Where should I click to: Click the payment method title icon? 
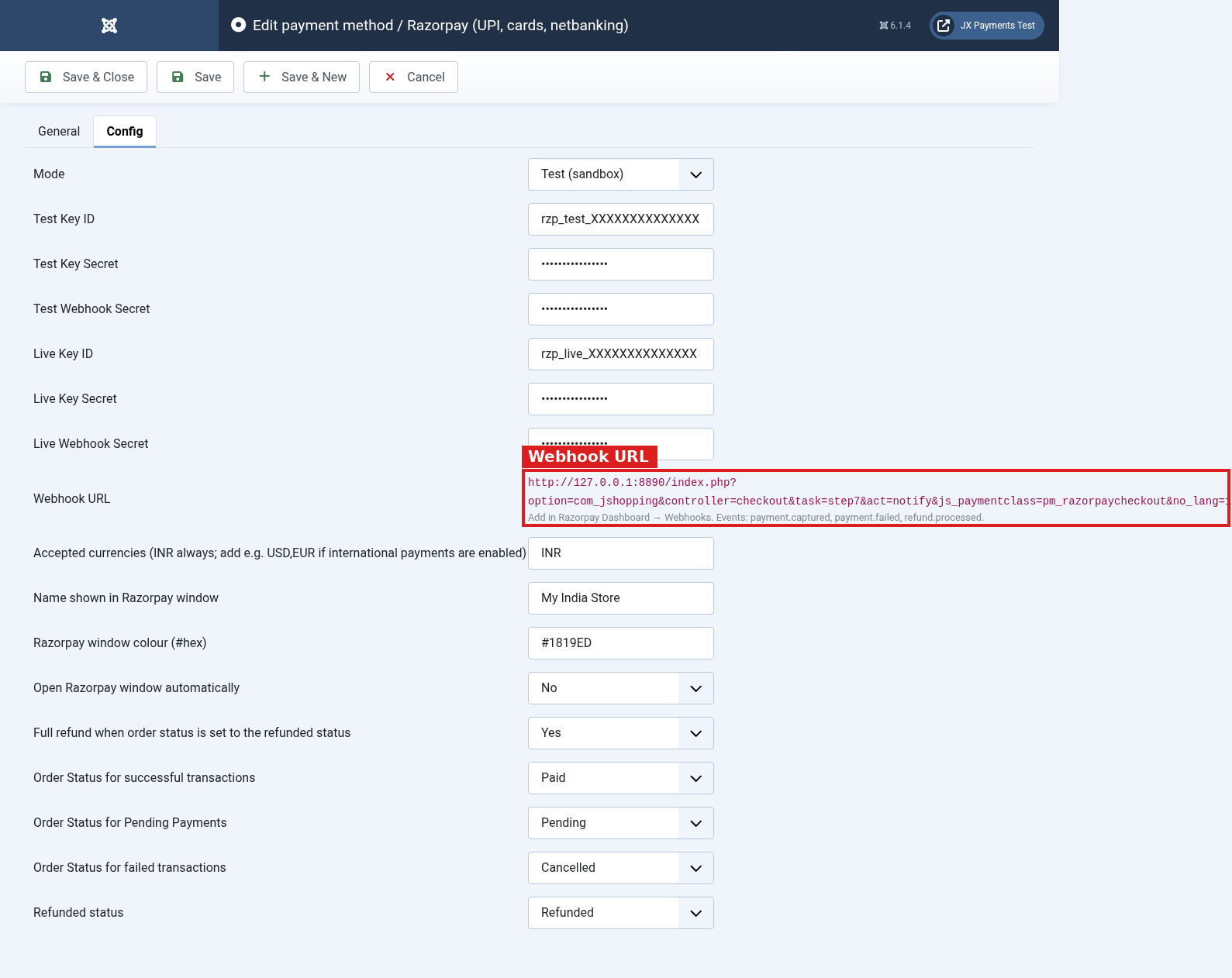coord(238,25)
